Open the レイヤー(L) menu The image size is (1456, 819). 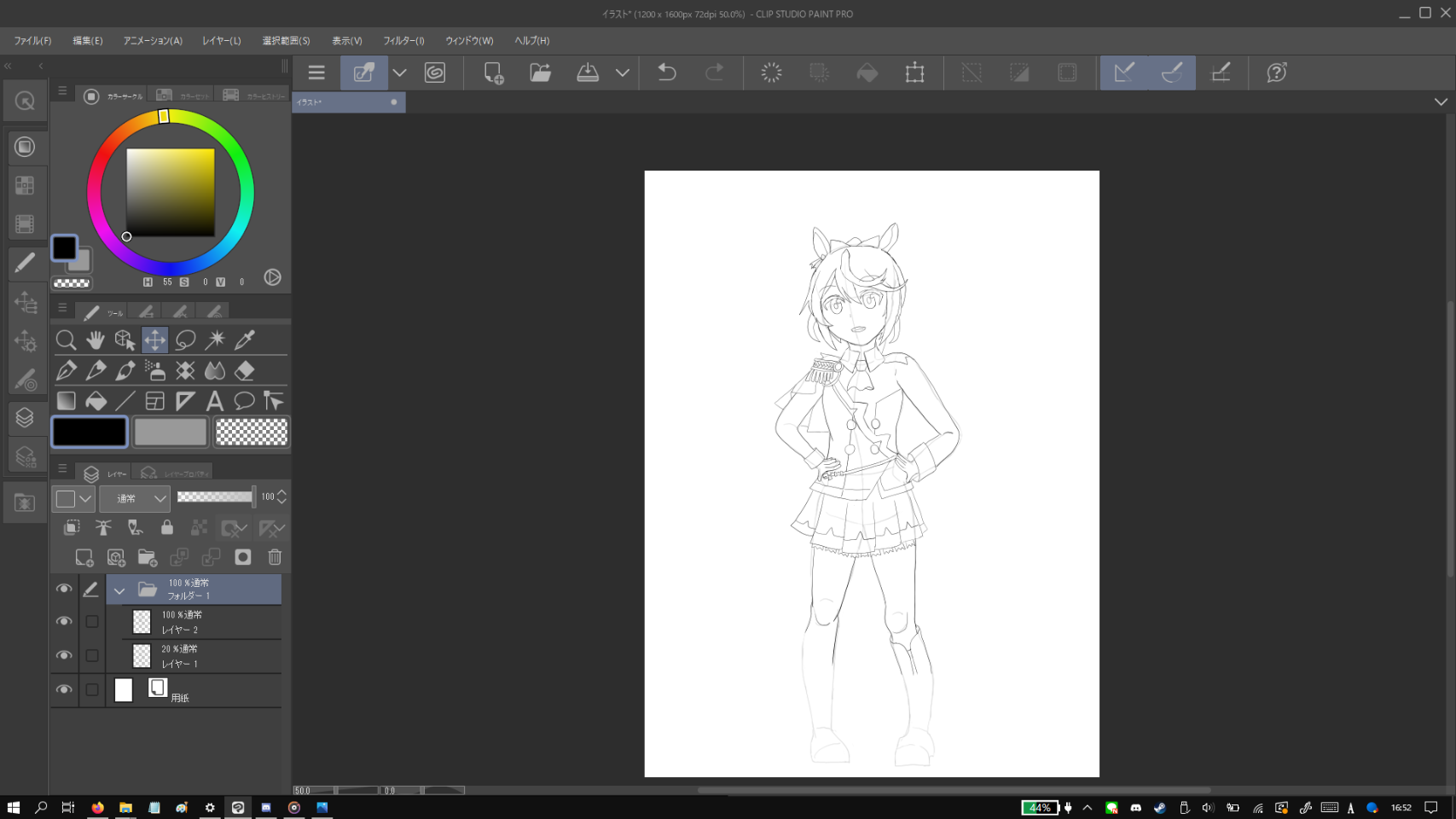click(x=221, y=41)
